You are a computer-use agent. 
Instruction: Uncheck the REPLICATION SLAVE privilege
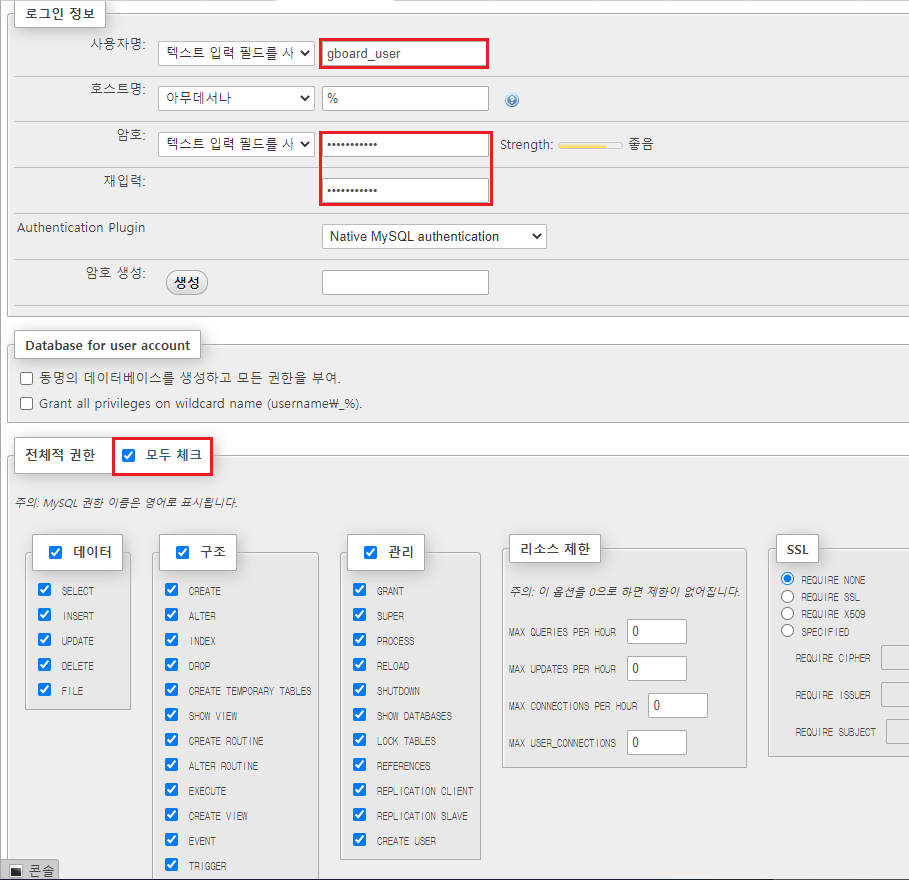359,814
